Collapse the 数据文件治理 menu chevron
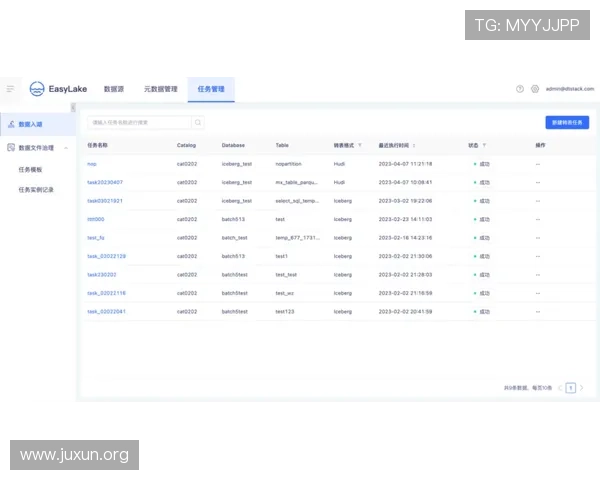Viewport: 600px width, 480px height. (x=66, y=147)
